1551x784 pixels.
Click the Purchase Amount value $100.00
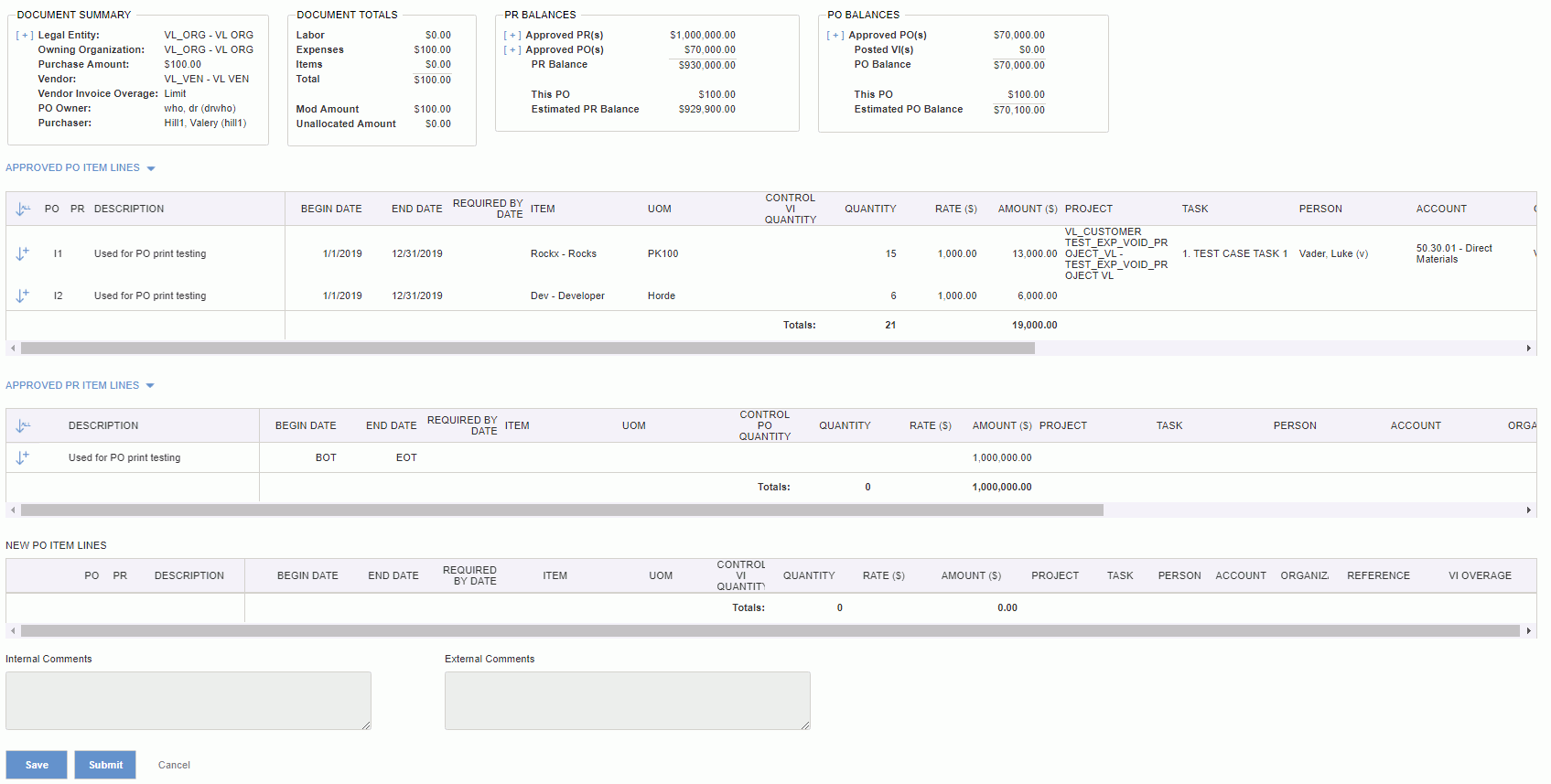coord(183,65)
